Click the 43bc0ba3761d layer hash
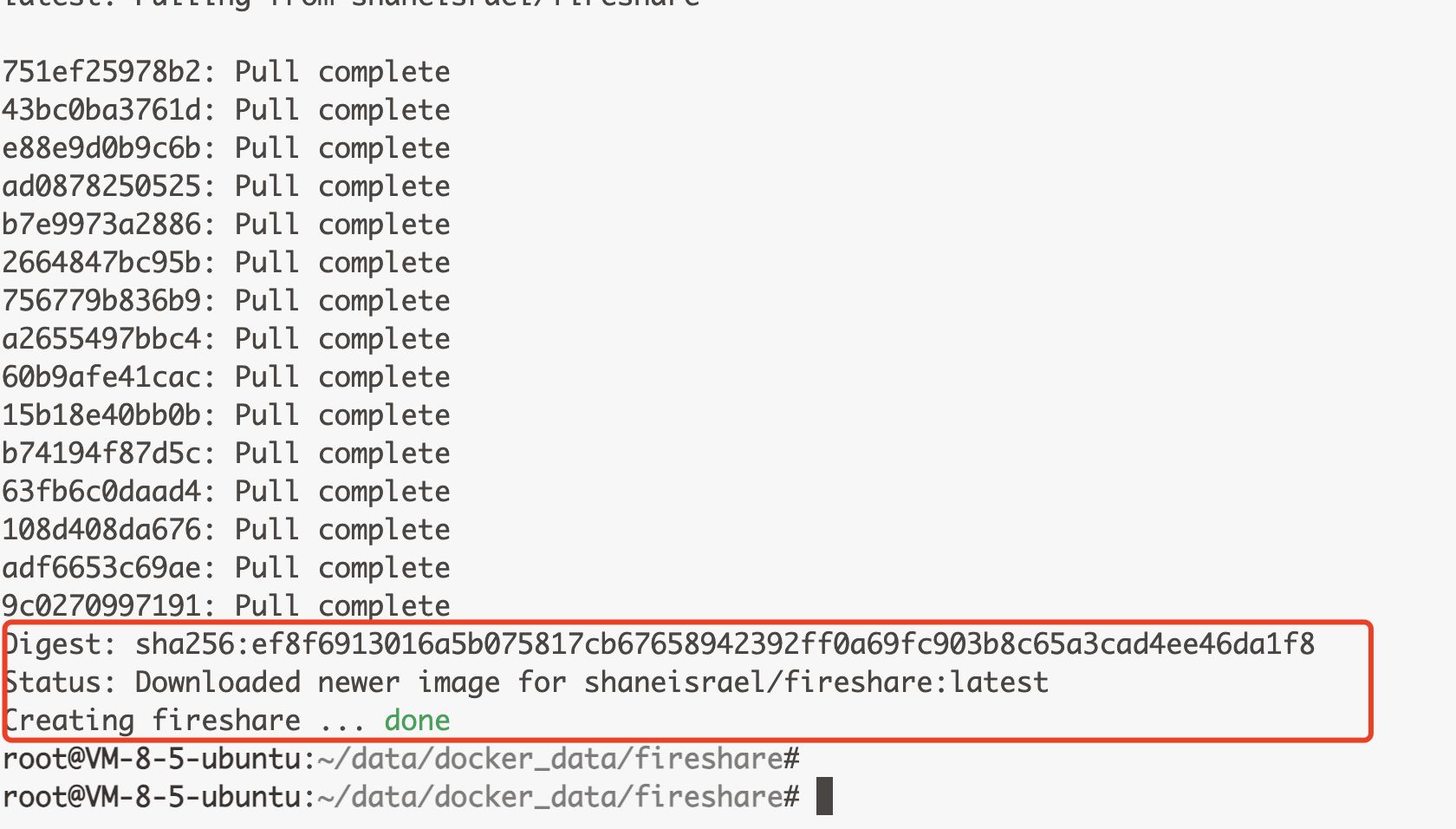1456x829 pixels. point(102,110)
